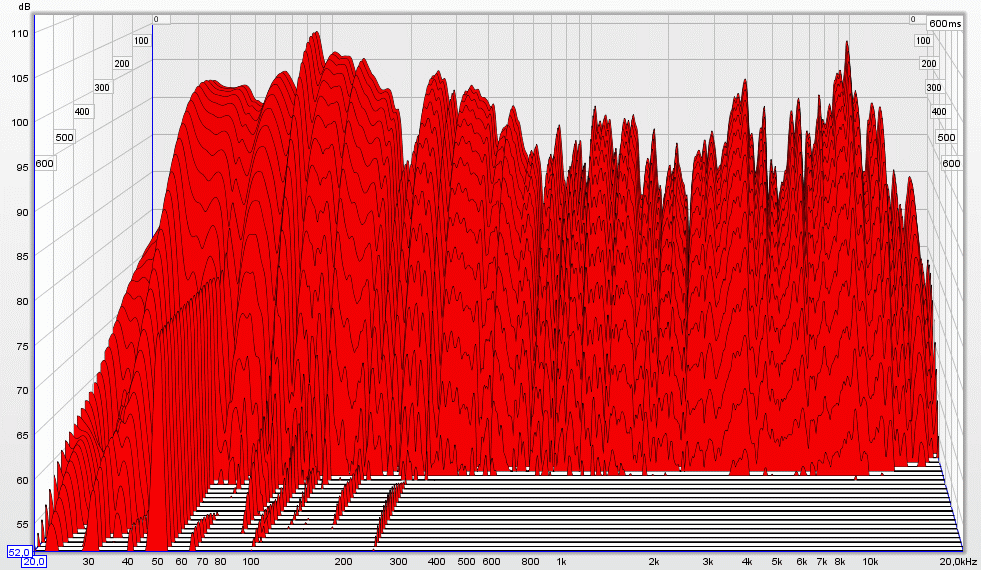Click the 20.0 frequency start field
The image size is (981, 570).
pos(35,562)
